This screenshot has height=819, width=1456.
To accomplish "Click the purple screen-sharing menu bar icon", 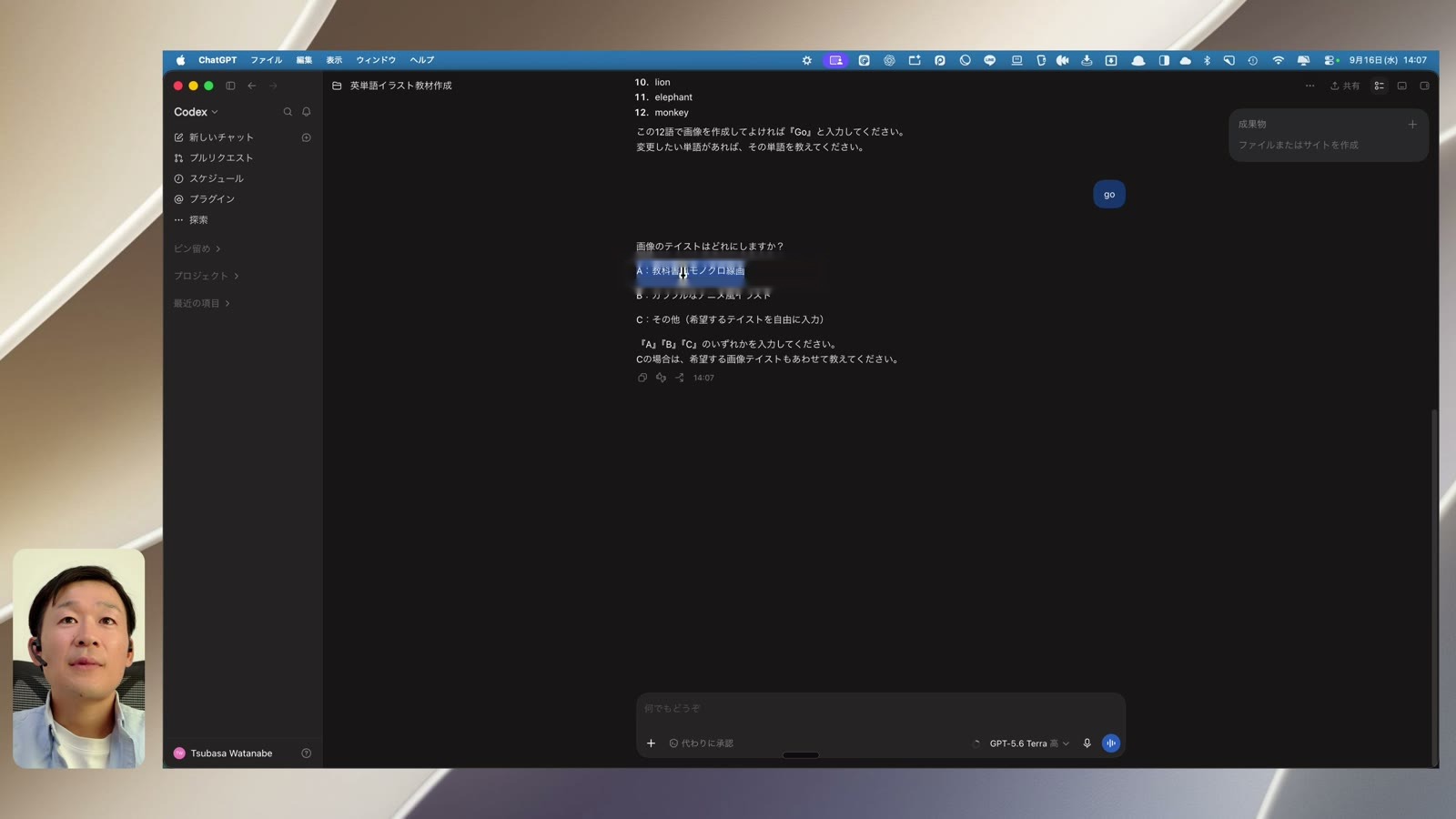I will 835,60.
